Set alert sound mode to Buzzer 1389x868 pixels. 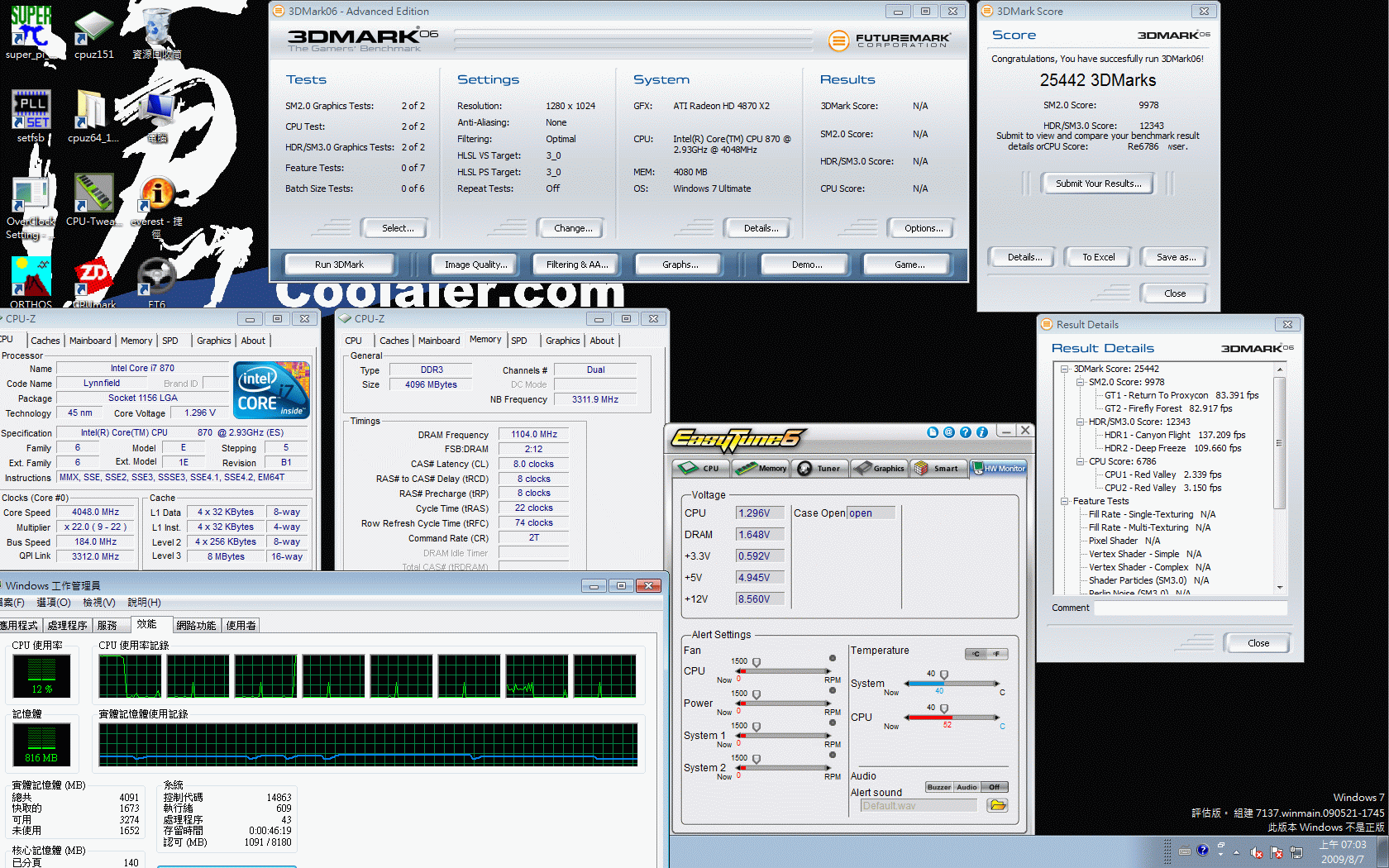[x=938, y=787]
